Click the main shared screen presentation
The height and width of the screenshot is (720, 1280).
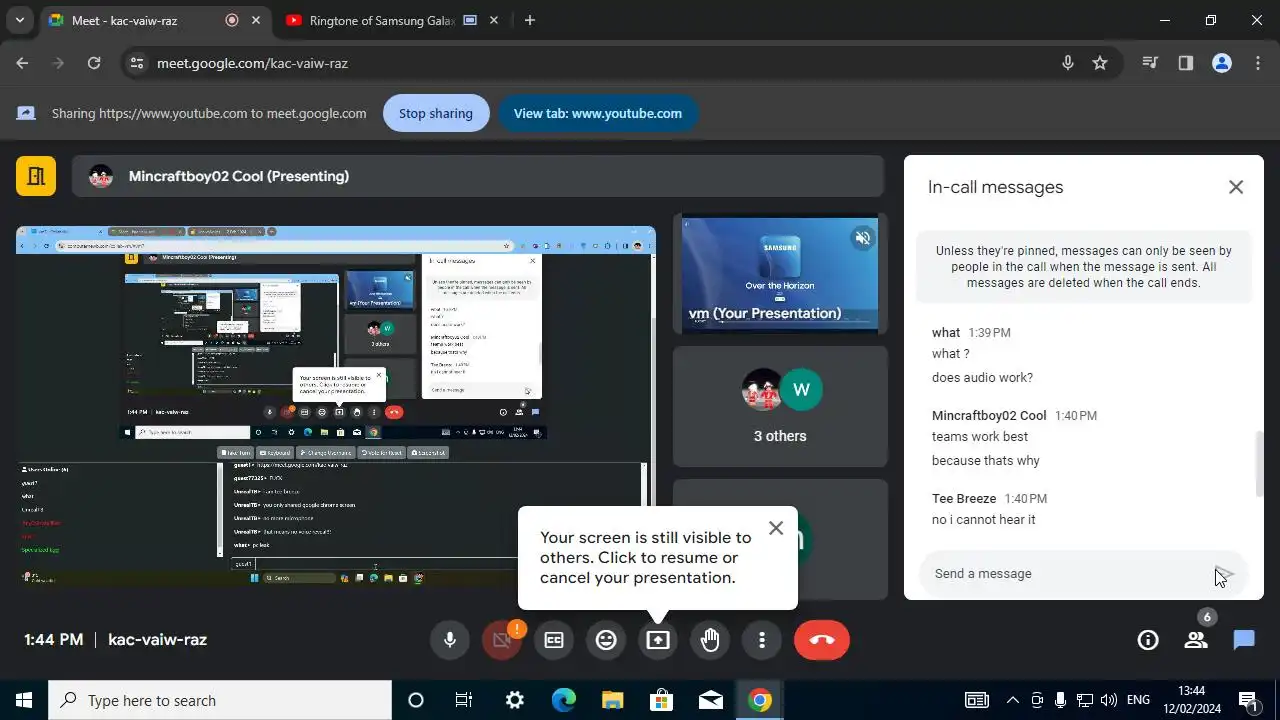pos(336,406)
